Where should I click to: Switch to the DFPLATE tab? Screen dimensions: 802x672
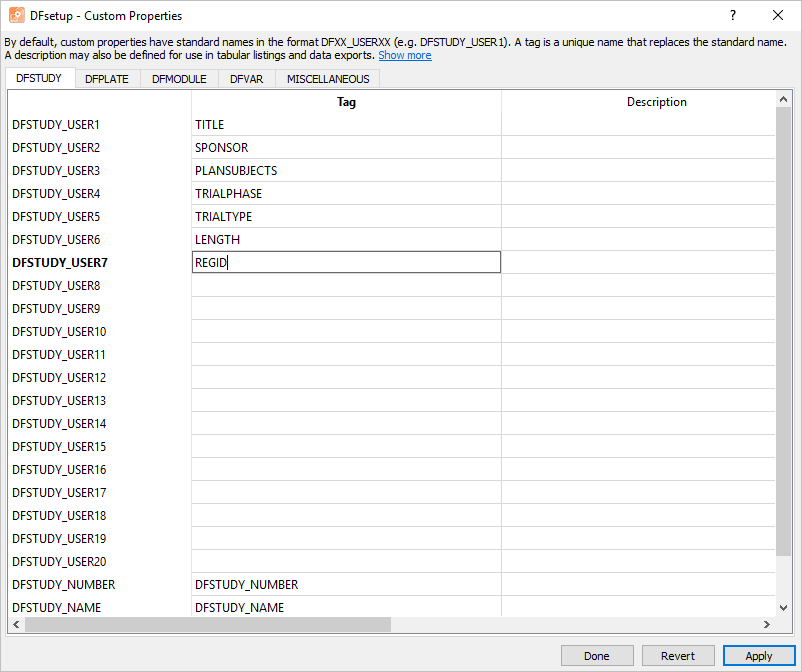click(107, 79)
